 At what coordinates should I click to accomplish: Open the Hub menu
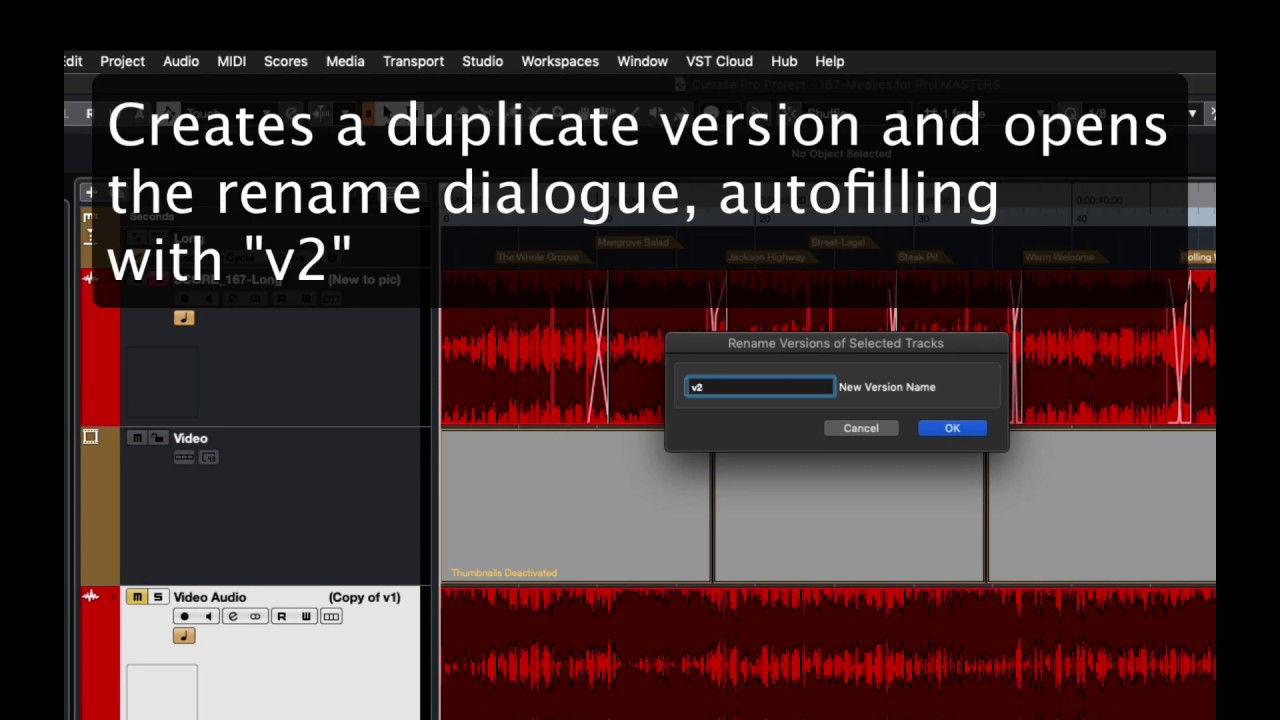(784, 61)
